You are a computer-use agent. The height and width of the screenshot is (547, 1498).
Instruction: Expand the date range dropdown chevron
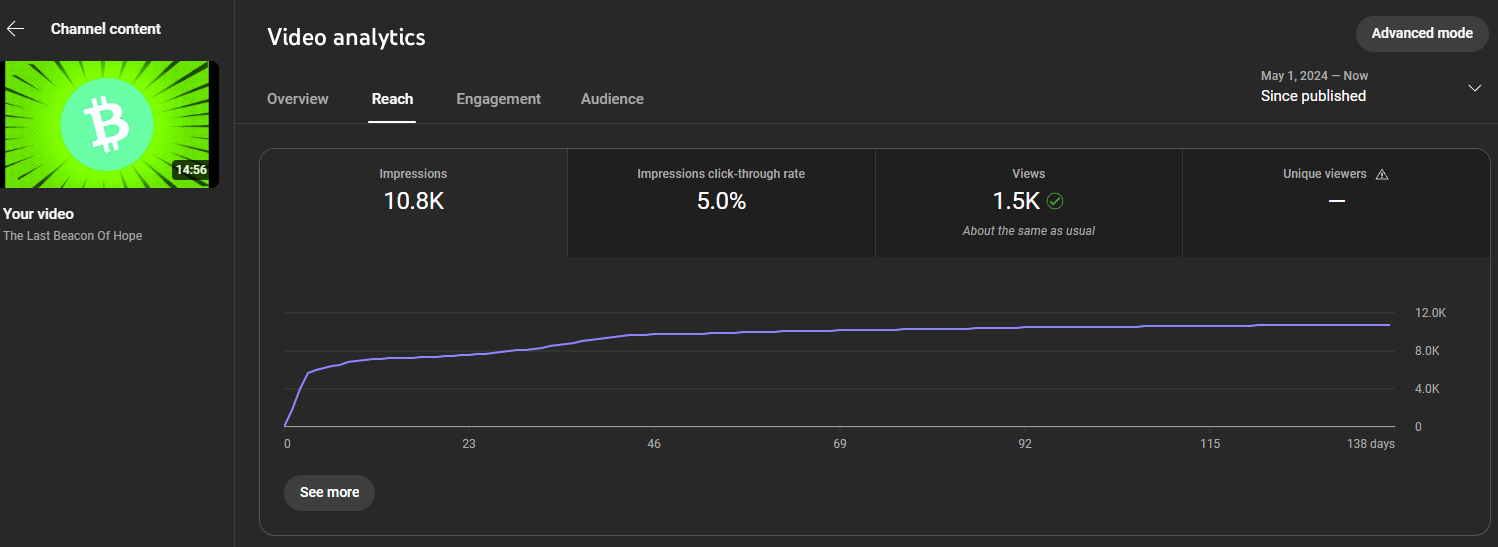[1474, 88]
